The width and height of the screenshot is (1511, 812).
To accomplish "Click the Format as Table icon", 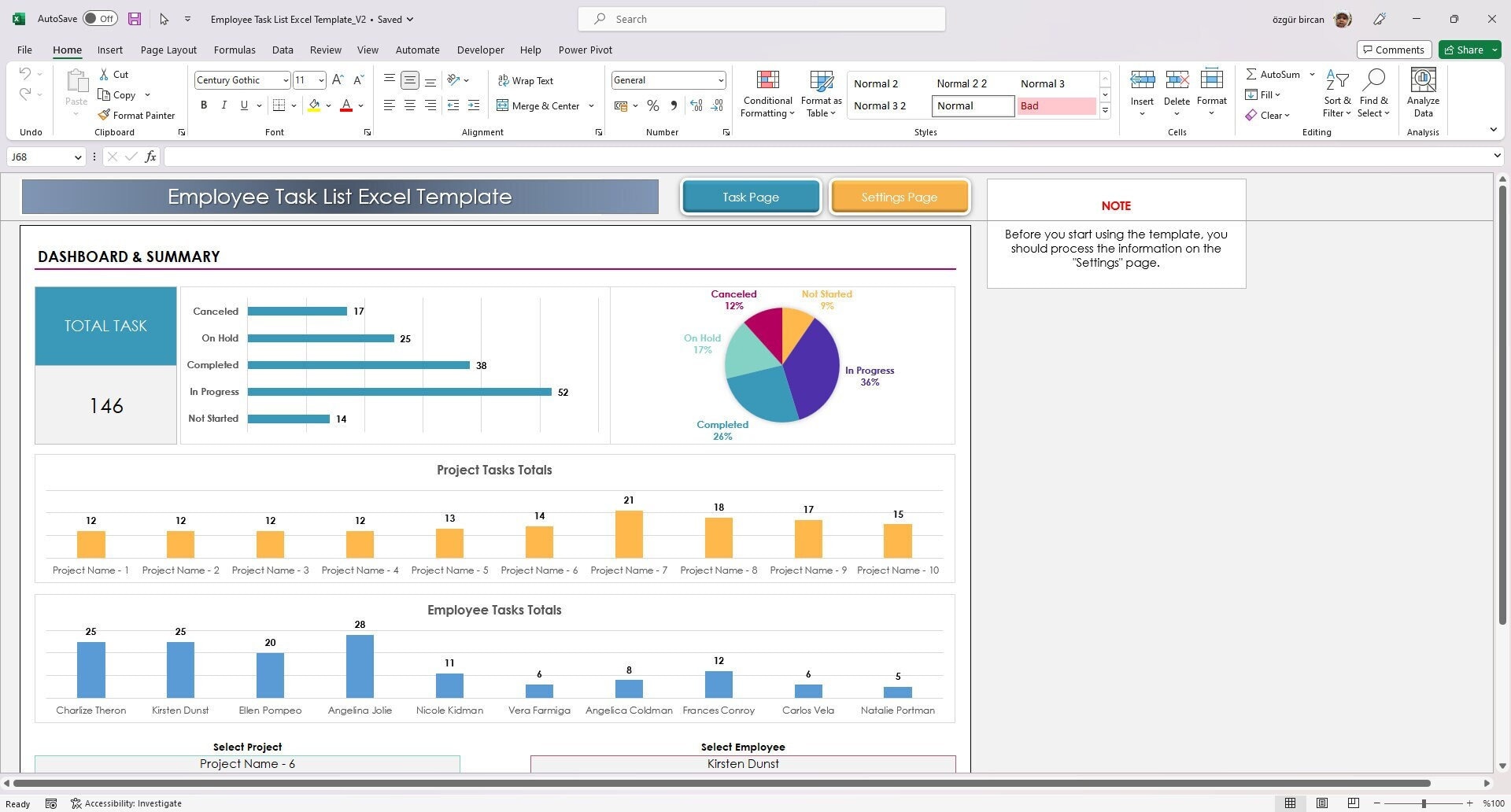I will pyautogui.click(x=821, y=92).
